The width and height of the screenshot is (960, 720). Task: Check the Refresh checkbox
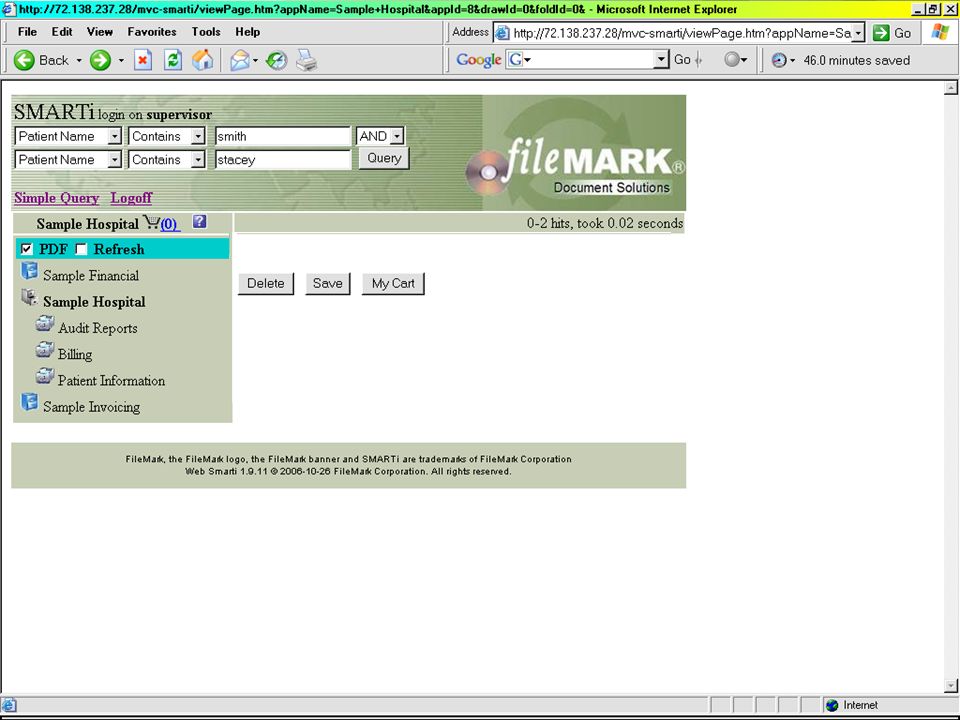coord(81,249)
